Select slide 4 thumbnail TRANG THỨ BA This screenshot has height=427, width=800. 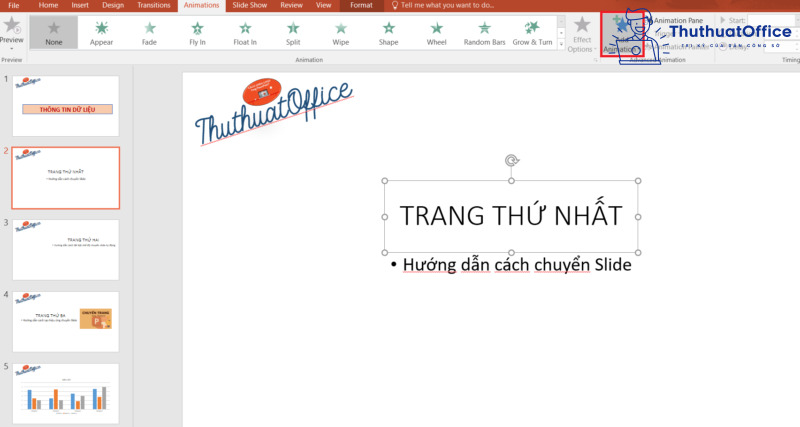click(x=66, y=322)
